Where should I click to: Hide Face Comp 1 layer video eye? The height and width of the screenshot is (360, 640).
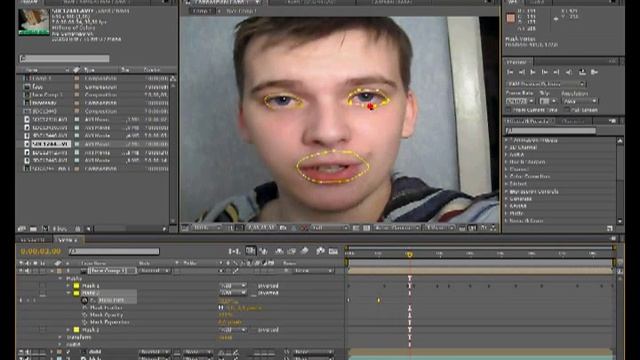(21, 271)
